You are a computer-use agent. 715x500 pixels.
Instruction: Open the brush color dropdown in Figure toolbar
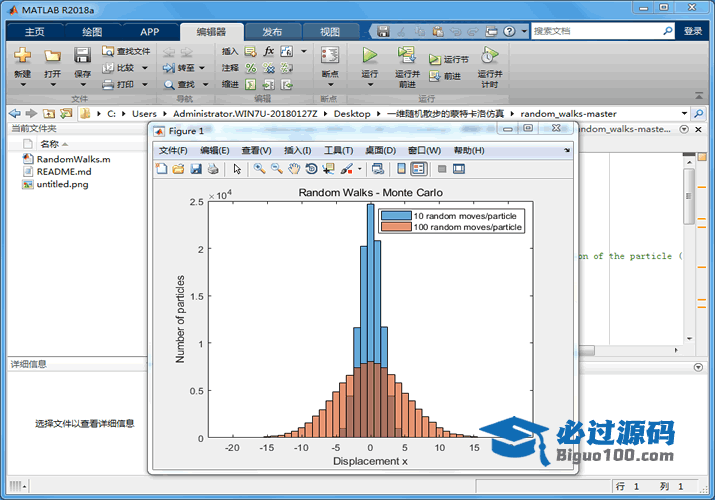click(359, 169)
